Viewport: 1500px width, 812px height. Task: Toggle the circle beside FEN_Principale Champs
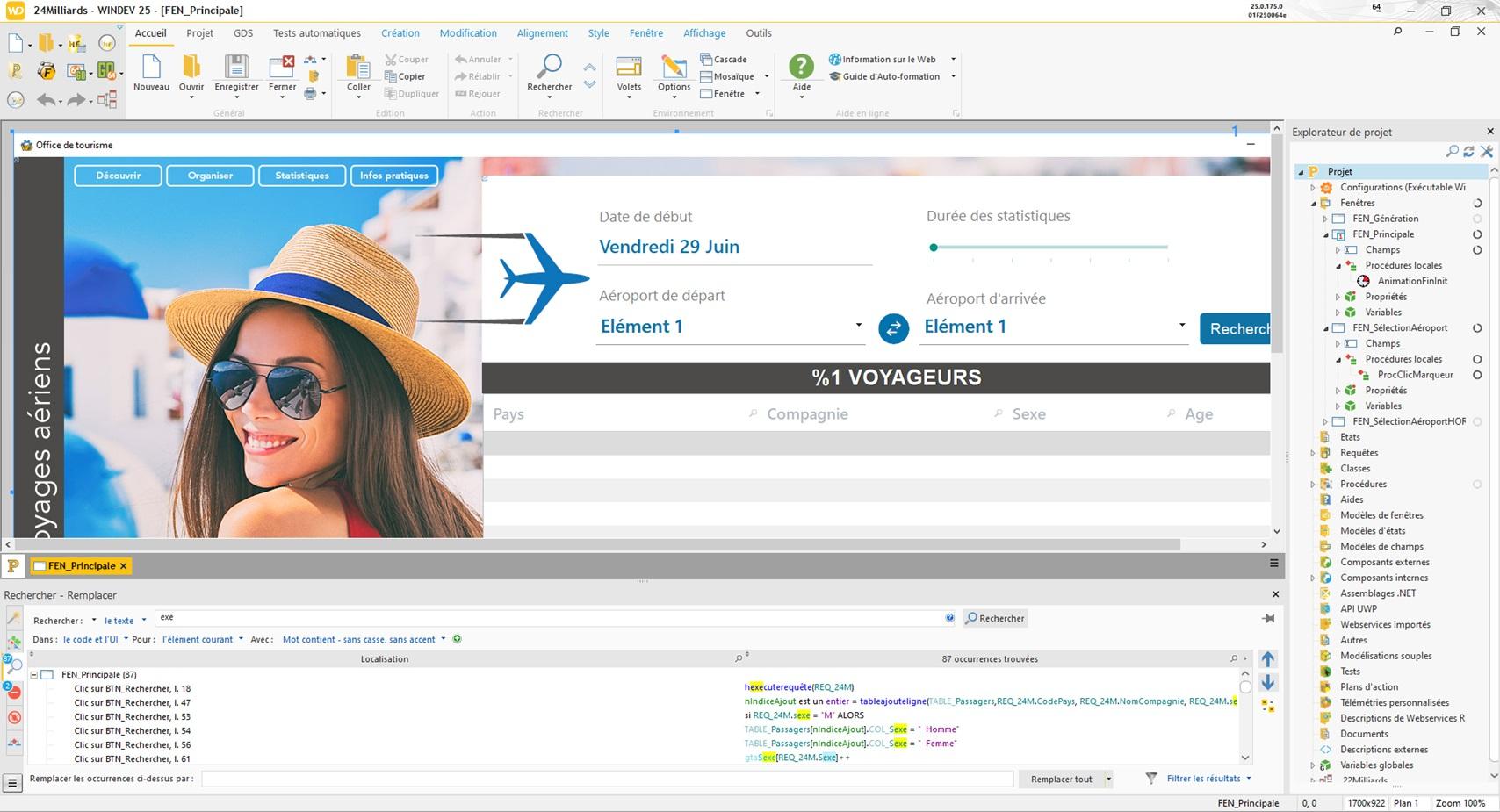click(1477, 250)
